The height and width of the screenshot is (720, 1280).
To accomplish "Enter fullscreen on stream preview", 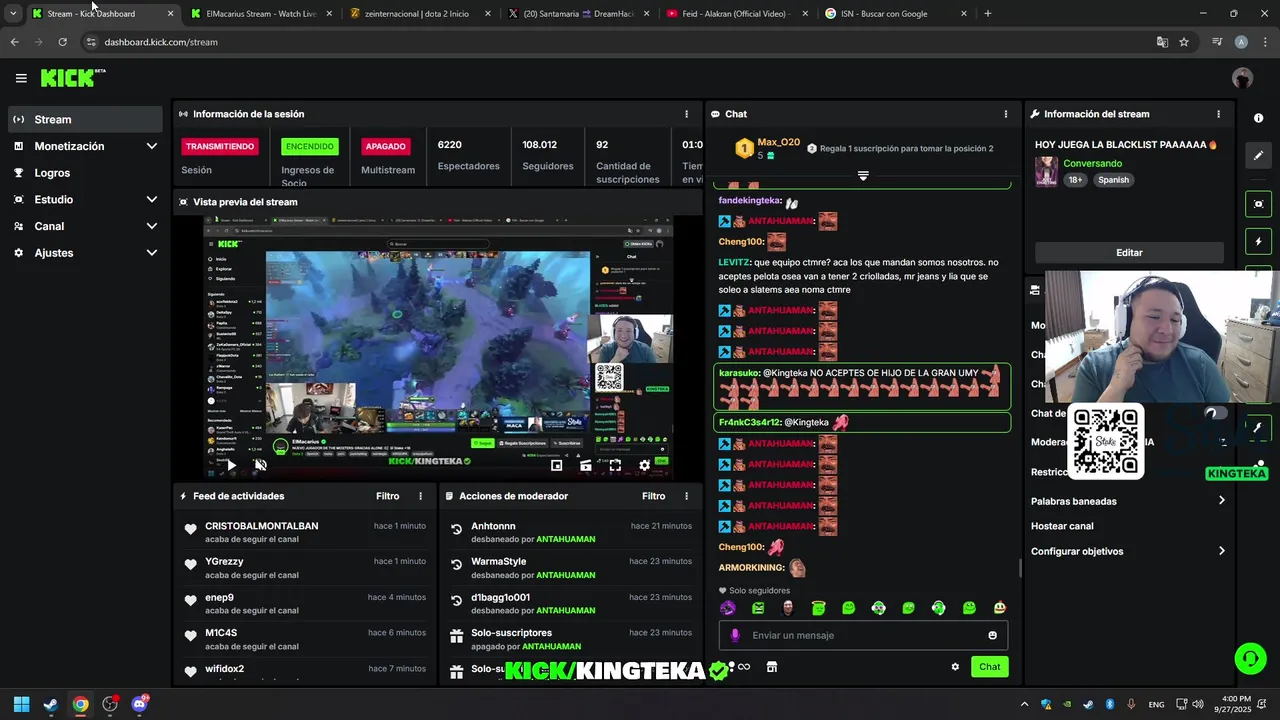I will coord(615,465).
